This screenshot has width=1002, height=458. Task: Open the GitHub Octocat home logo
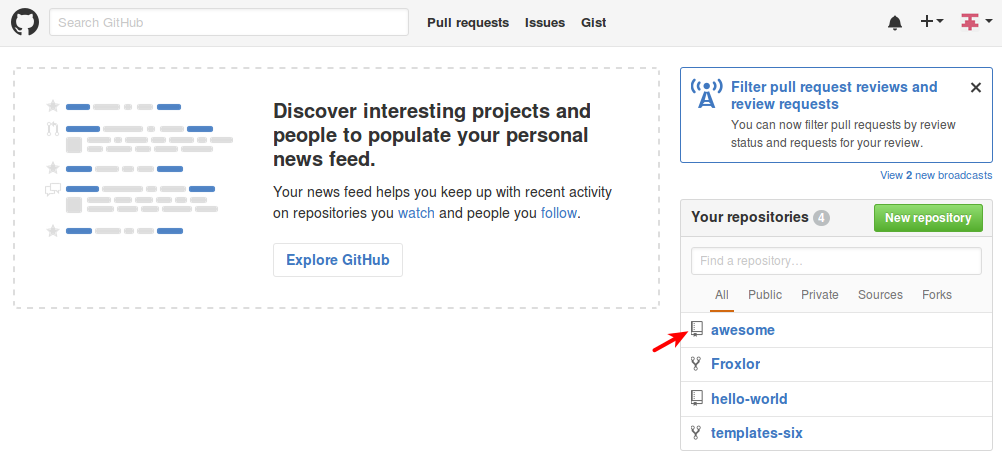[x=25, y=22]
